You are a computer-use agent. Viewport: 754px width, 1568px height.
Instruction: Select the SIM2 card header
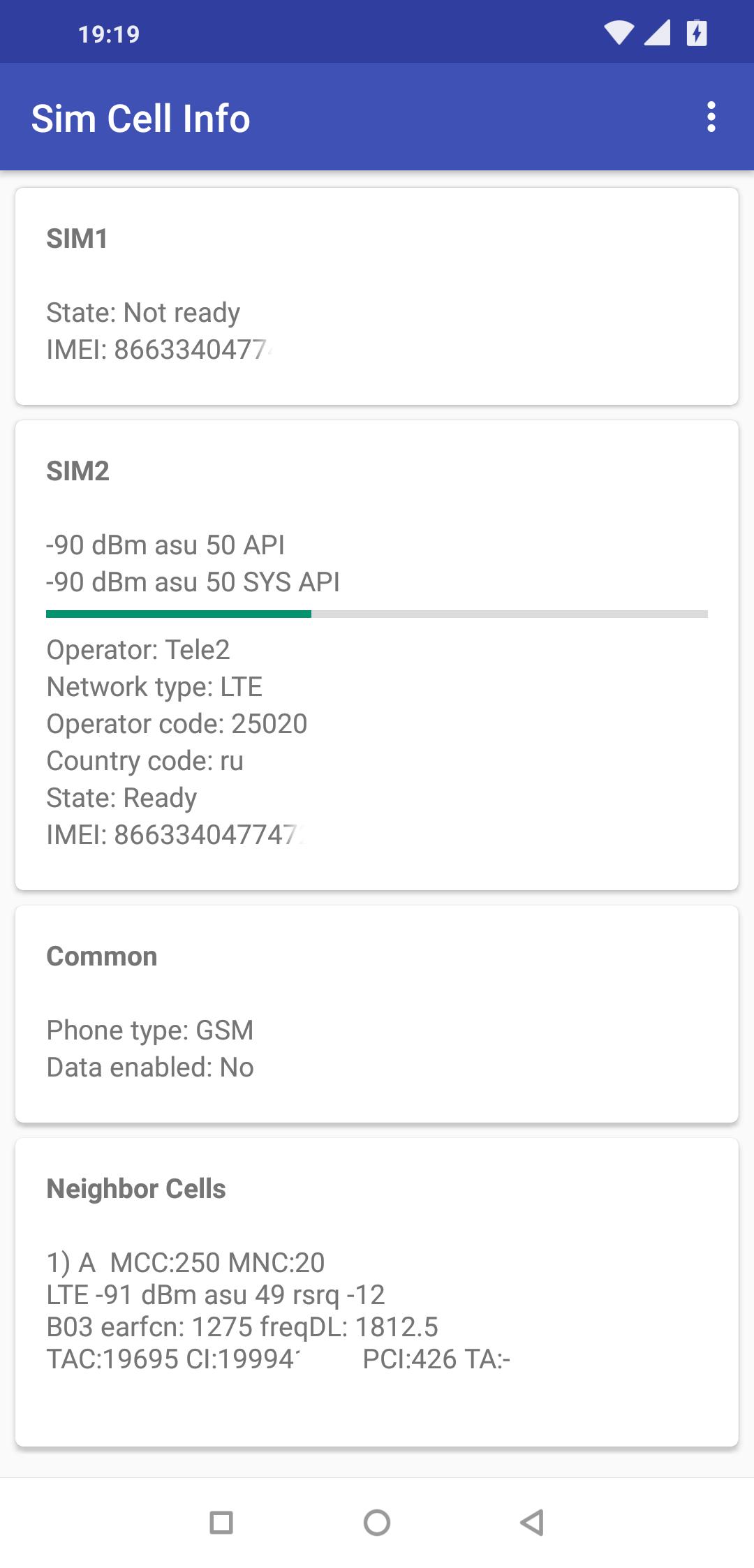[78, 471]
